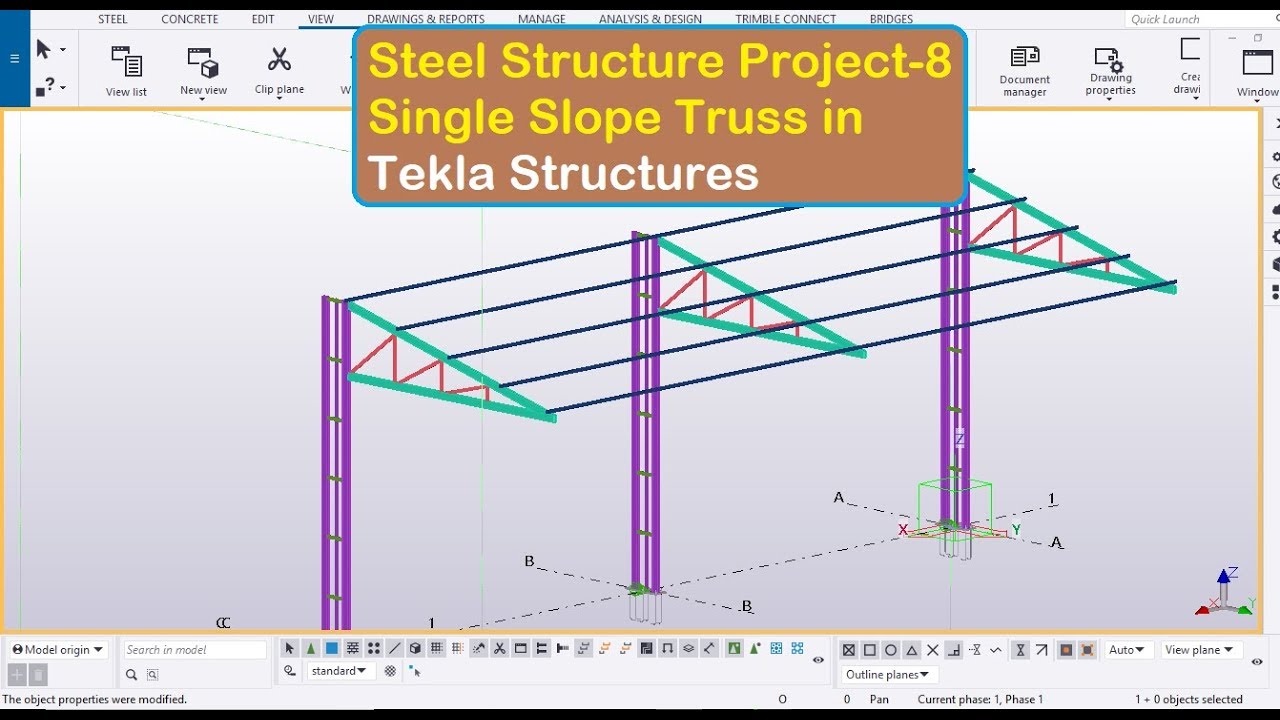Click the XYZ axis gizmo in the view corner
This screenshot has width=1280, height=720.
pyautogui.click(x=1225, y=591)
